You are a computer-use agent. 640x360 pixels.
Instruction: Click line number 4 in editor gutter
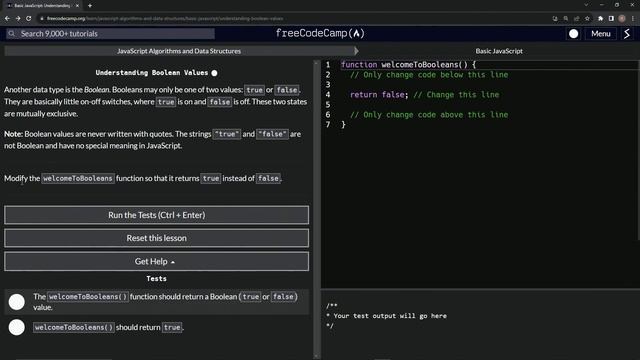point(328,95)
